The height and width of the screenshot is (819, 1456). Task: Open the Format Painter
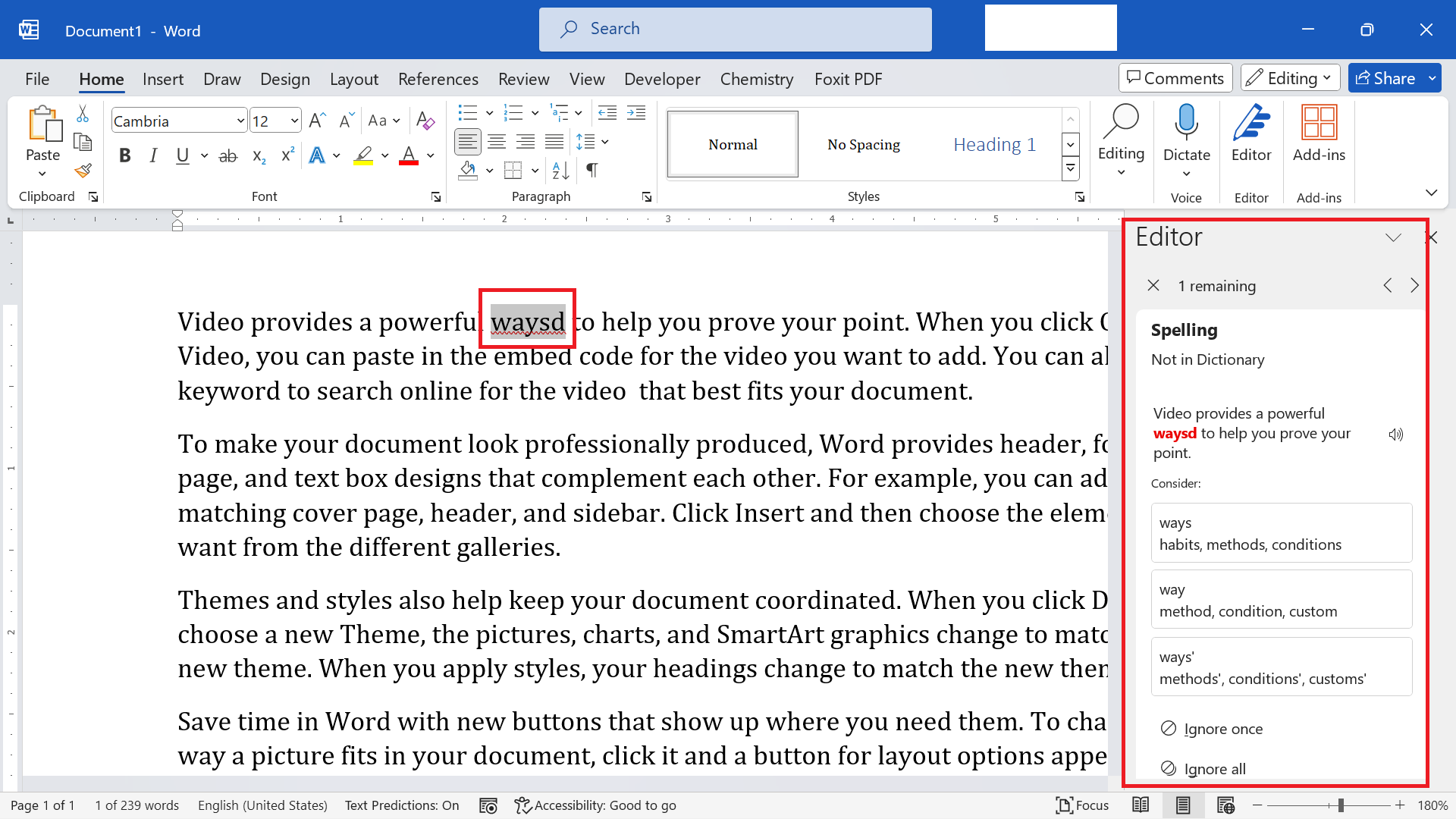point(83,171)
